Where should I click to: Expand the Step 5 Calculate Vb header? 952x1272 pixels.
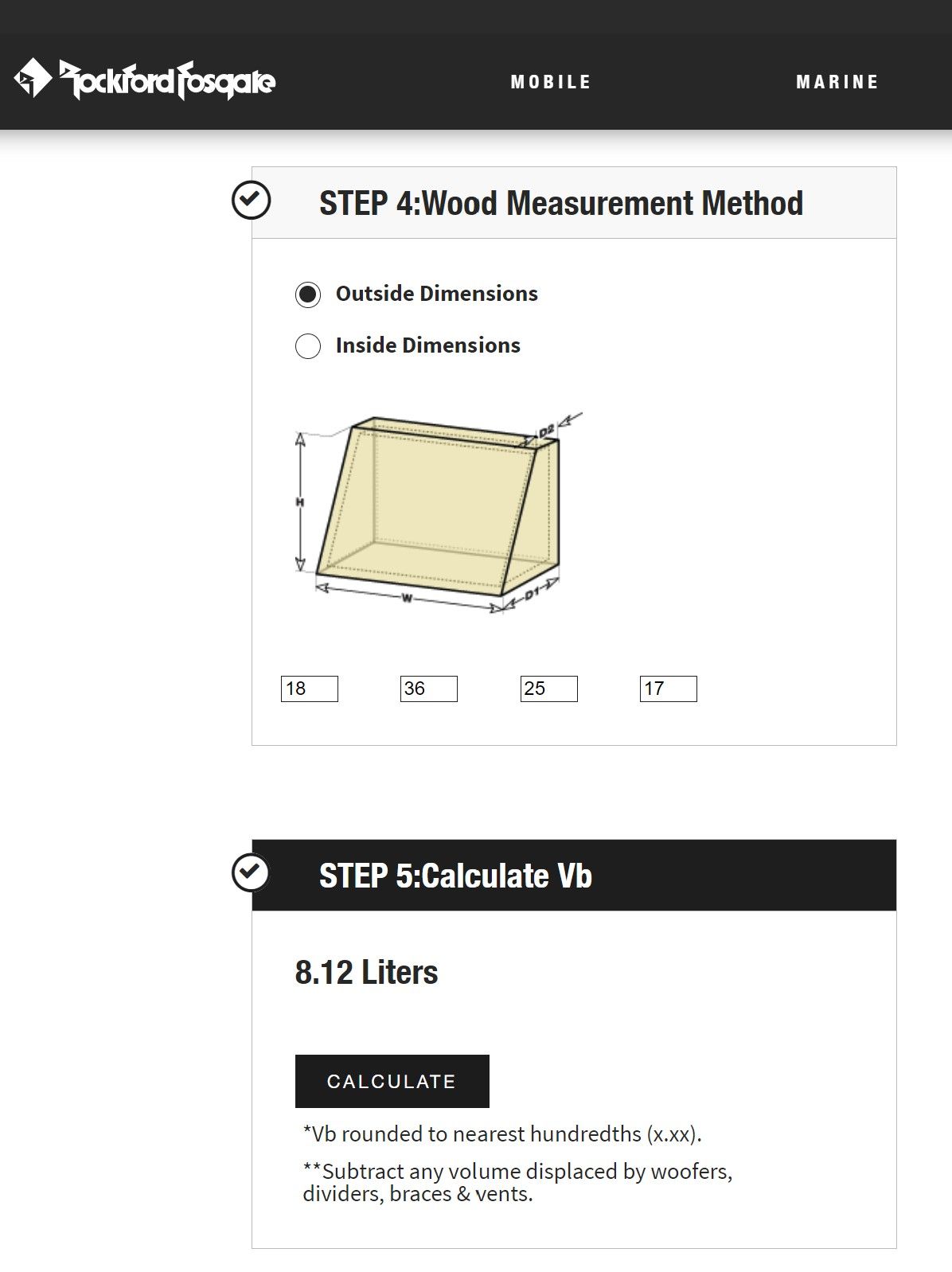click(574, 875)
